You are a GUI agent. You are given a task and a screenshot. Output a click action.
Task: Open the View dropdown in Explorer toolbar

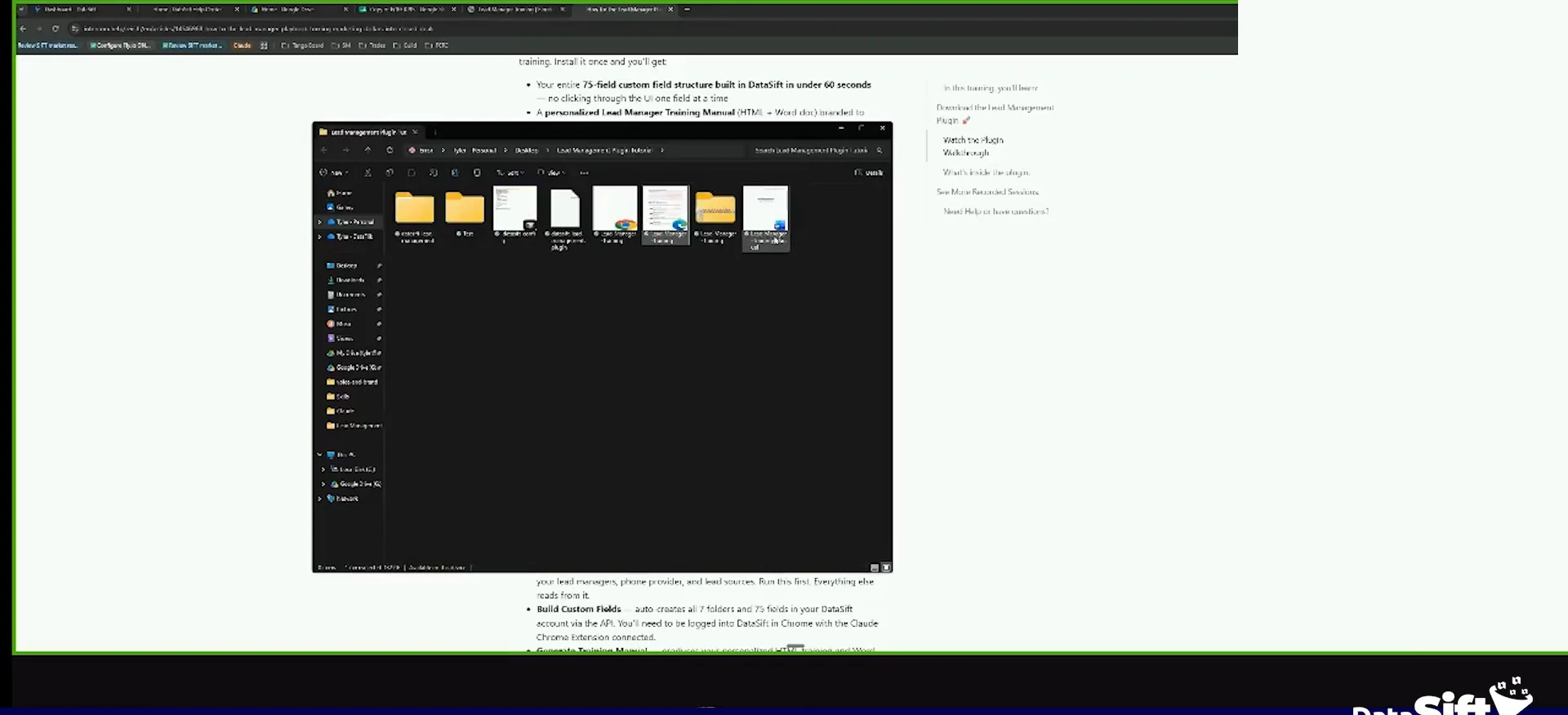[x=552, y=173]
